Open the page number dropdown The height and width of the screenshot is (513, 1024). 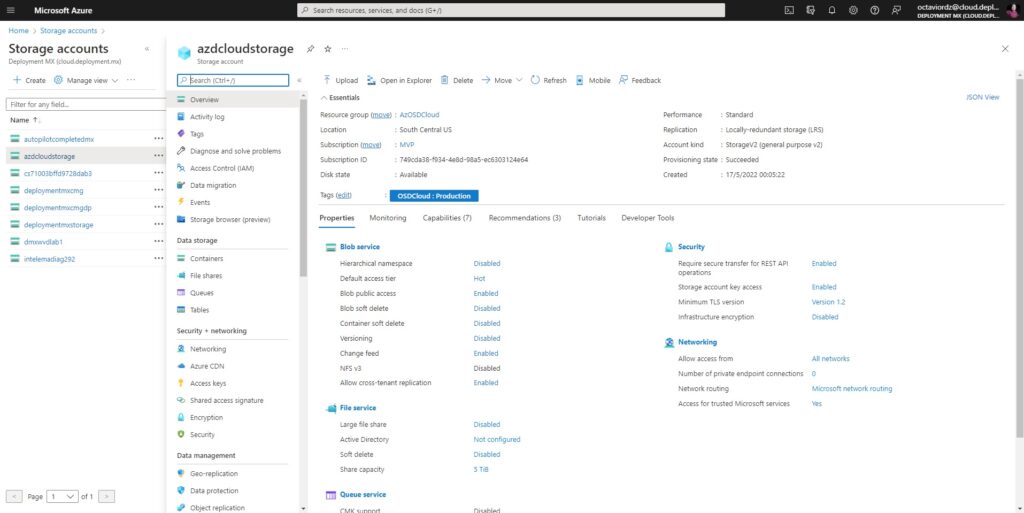pyautogui.click(x=62, y=497)
